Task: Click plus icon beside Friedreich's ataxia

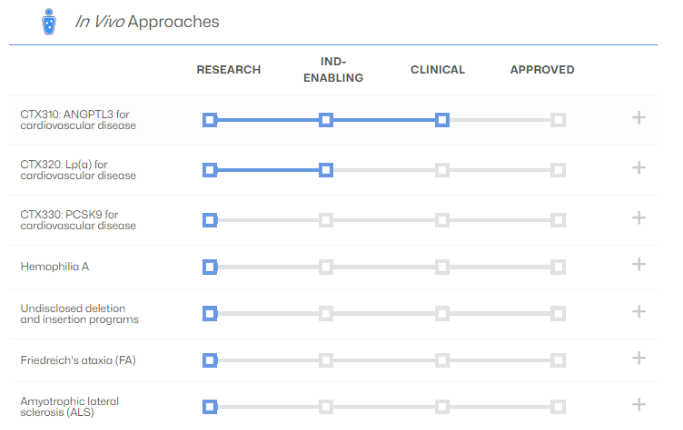Action: coord(639,358)
